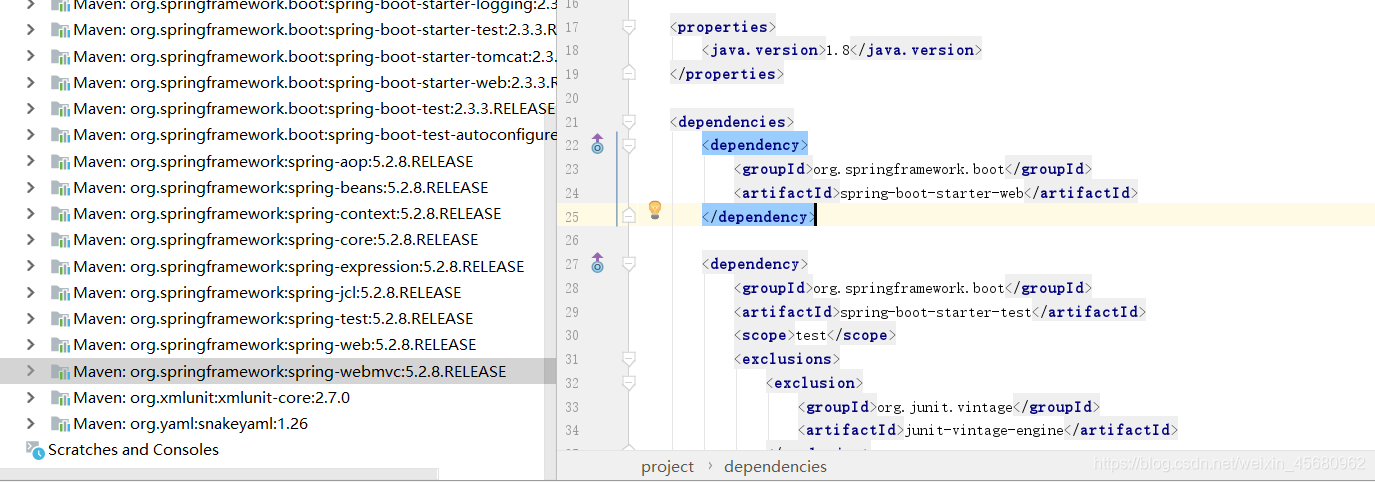The image size is (1375, 482).
Task: Click 'test' scope value on line 30
Action: coord(810,336)
